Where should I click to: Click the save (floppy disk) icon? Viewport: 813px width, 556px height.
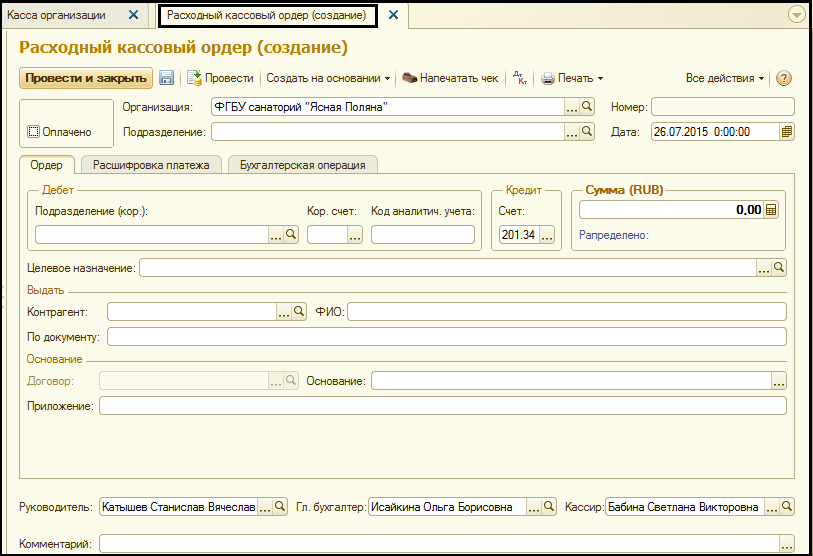pyautogui.click(x=166, y=78)
